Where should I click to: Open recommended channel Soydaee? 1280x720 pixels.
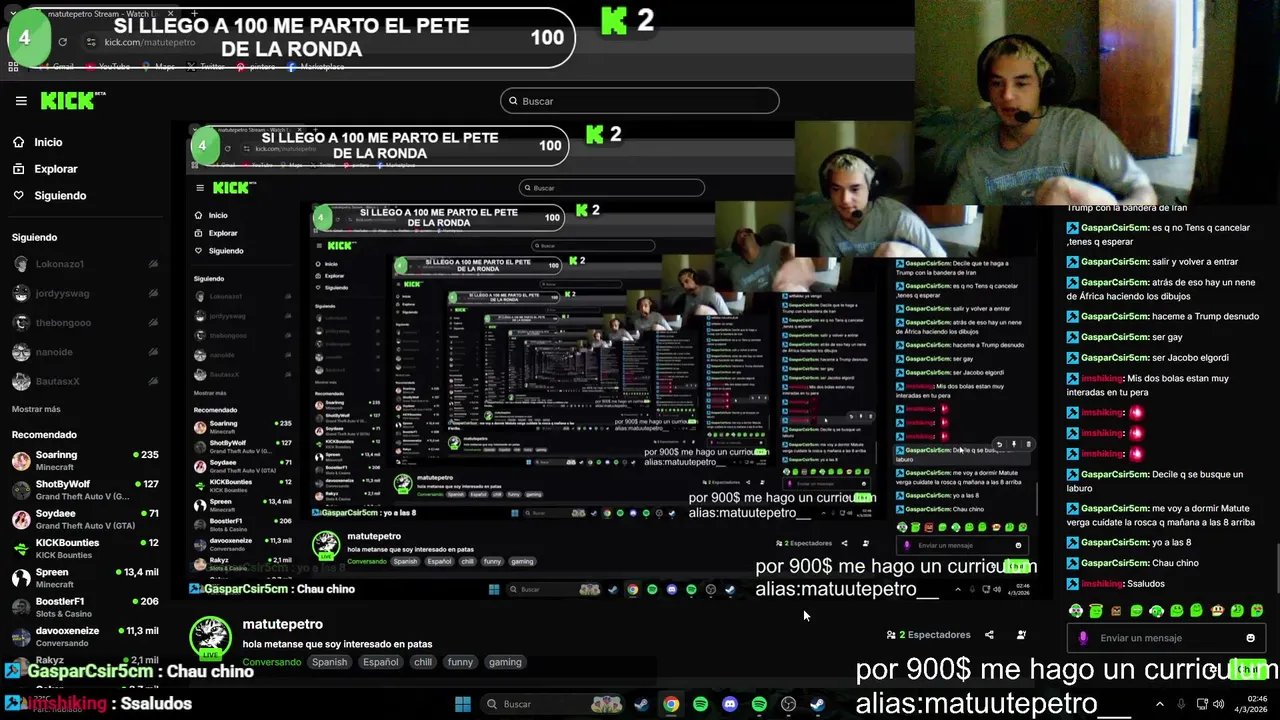[x=86, y=519]
